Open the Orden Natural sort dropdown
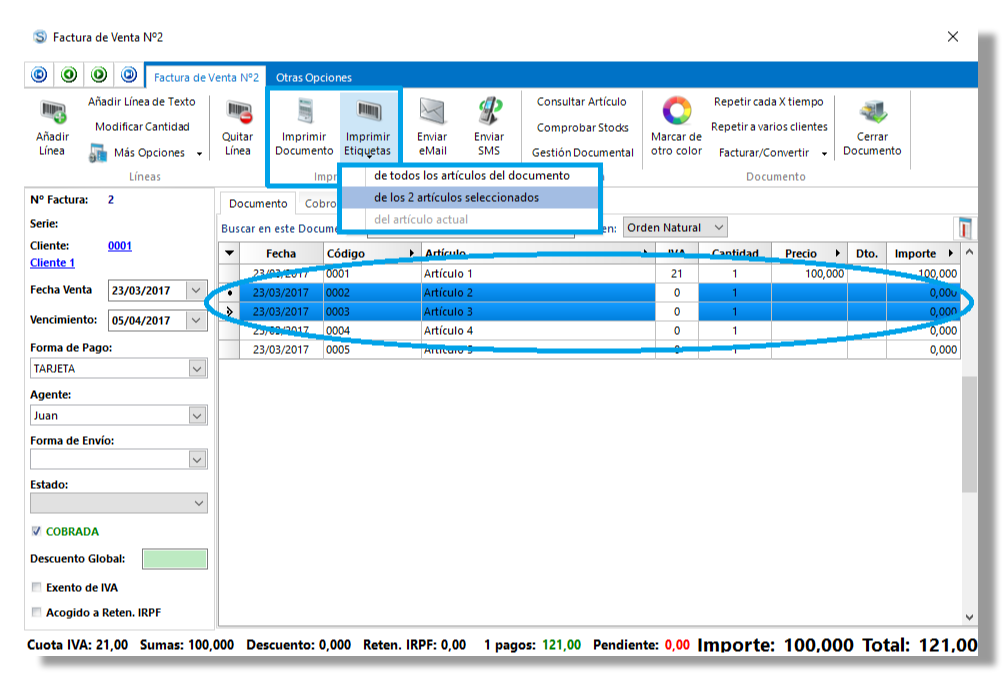This screenshot has height=680, width=1002. tap(719, 228)
